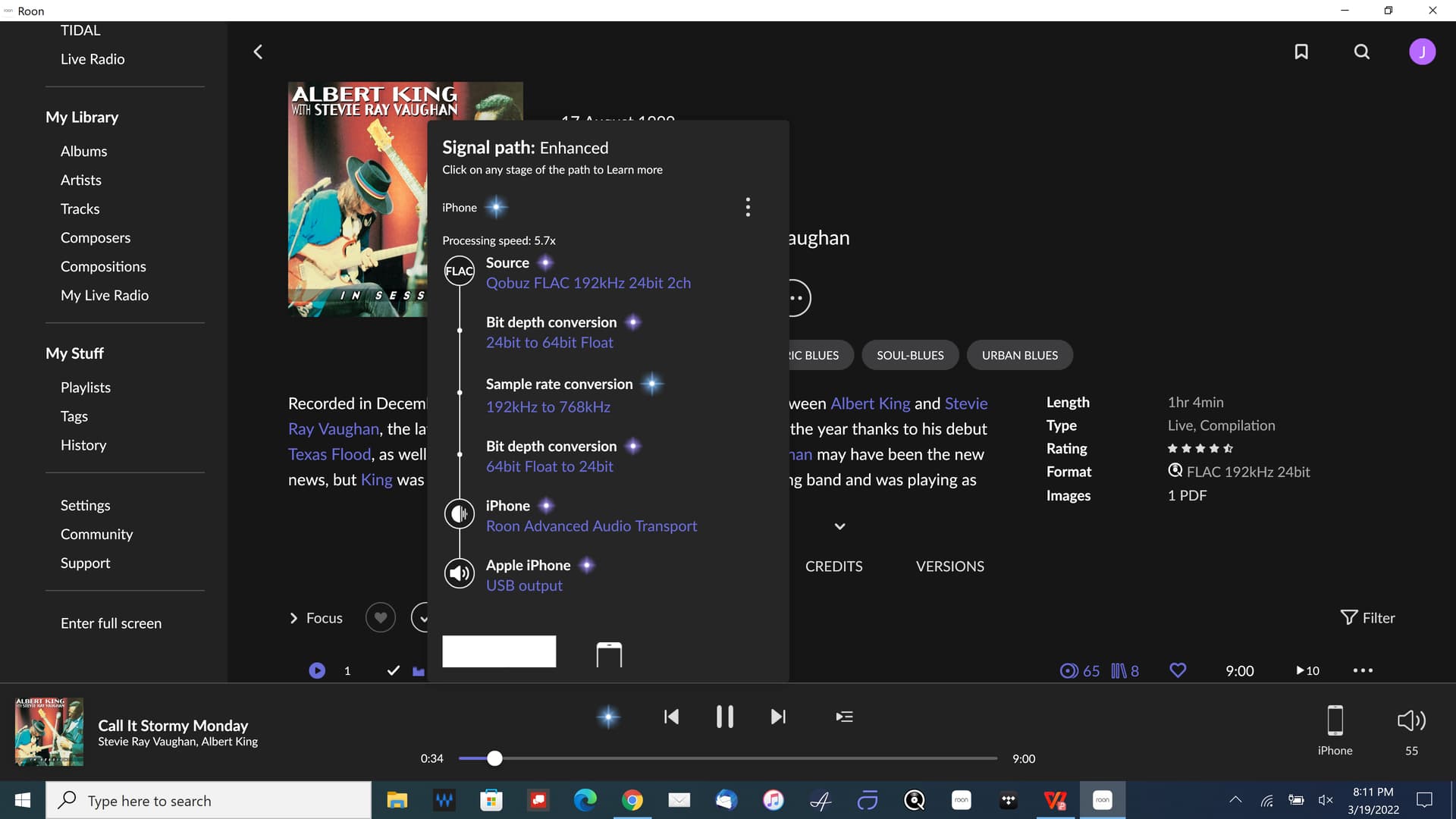Switch to the CREDITS tab
The height and width of the screenshot is (819, 1456).
pos(833,566)
